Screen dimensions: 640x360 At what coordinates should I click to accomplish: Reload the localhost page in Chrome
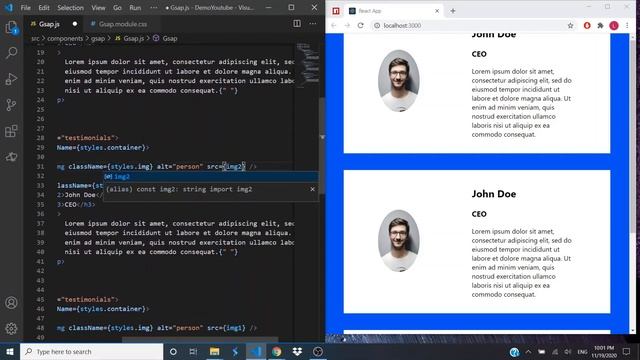(360, 25)
